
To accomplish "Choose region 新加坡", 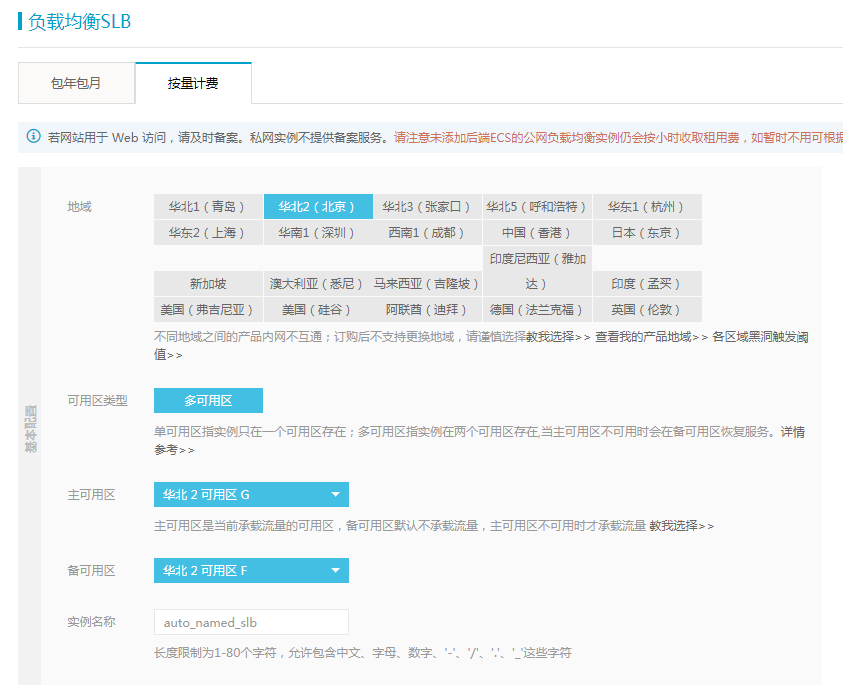I will coord(208,283).
